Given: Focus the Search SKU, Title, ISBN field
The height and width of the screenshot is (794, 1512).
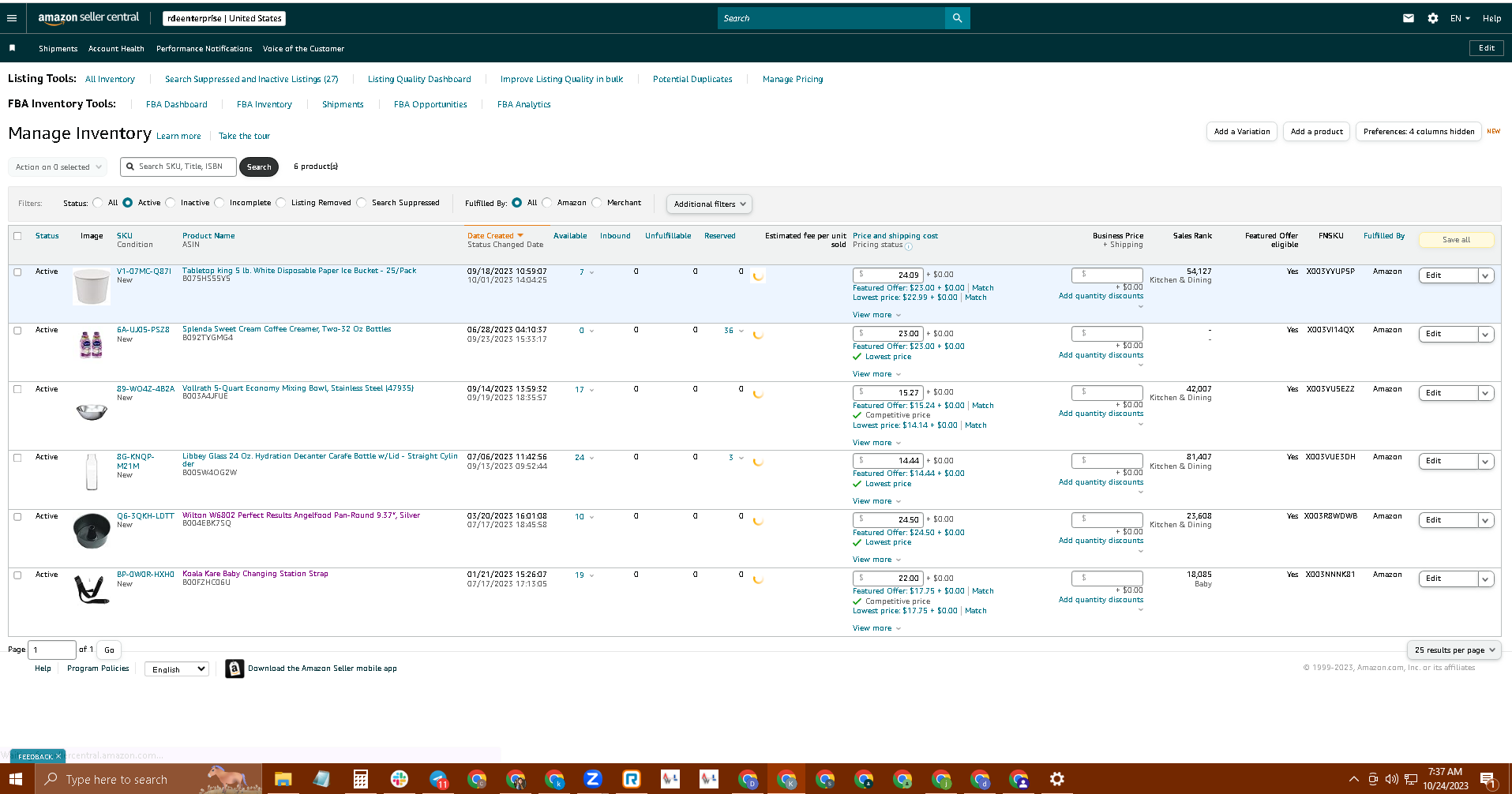Looking at the screenshot, I should click(178, 167).
